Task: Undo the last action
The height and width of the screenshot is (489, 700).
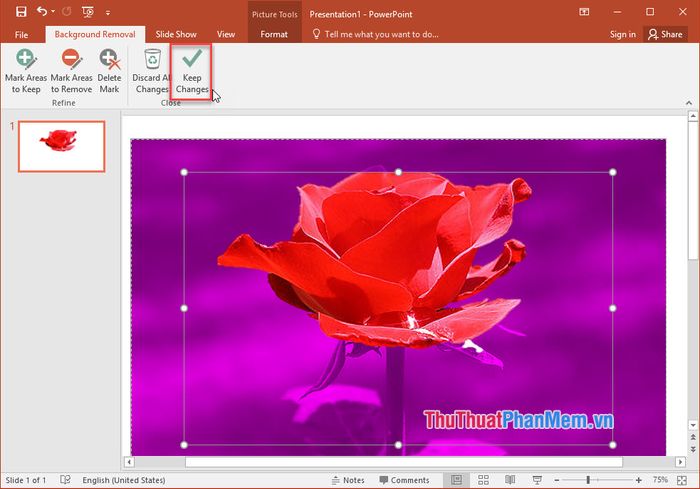Action: coord(42,12)
